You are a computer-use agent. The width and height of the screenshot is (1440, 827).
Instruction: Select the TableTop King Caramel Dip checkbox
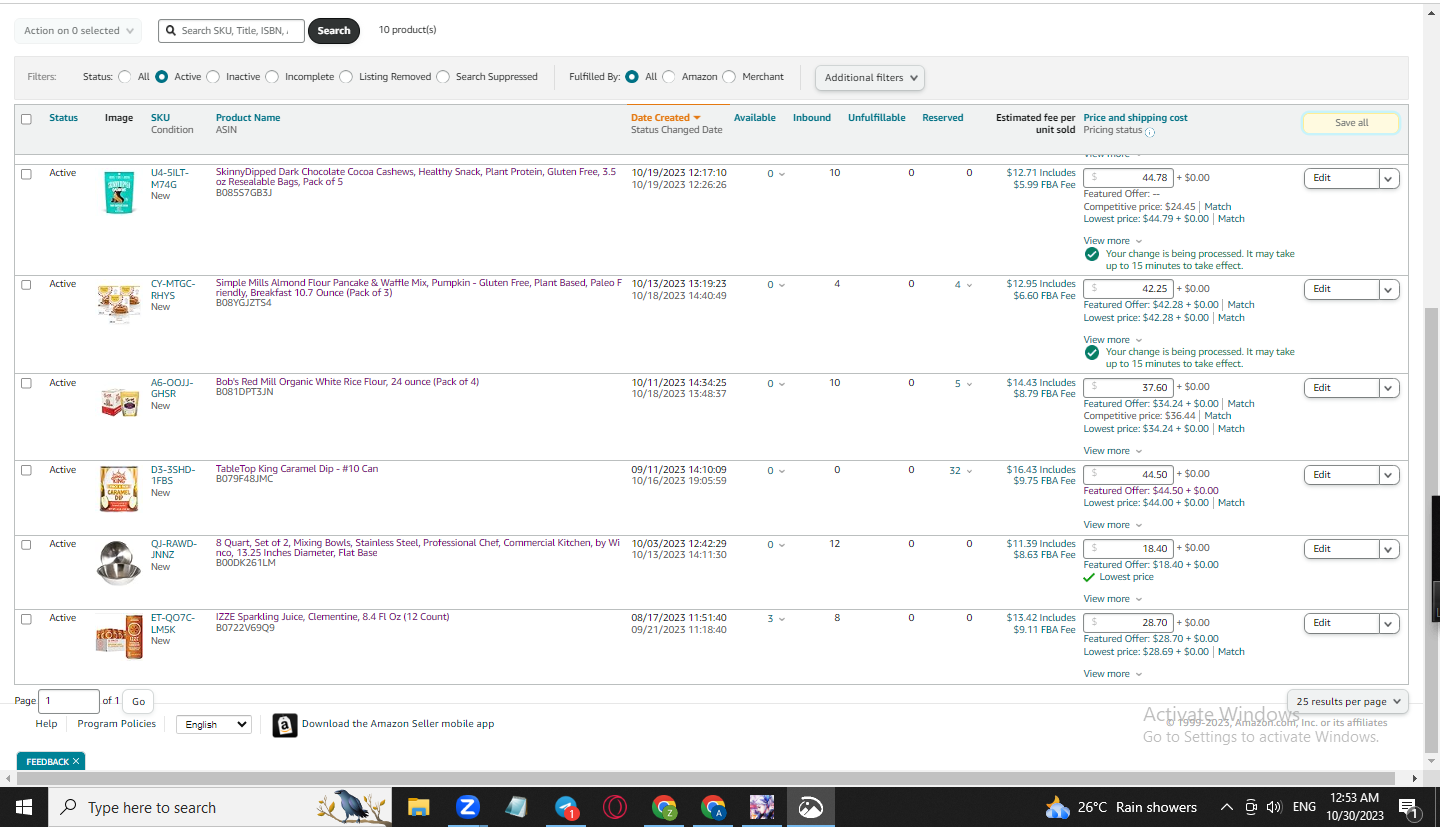coord(26,470)
